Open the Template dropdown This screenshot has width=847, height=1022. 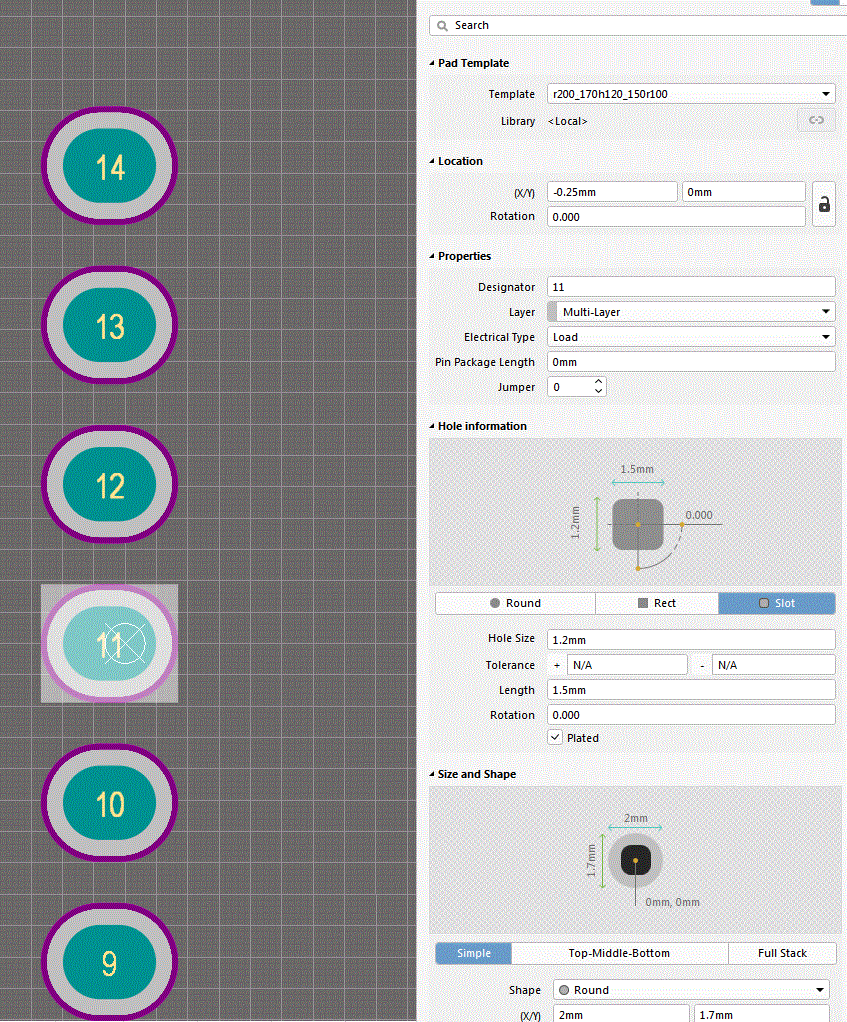[825, 94]
